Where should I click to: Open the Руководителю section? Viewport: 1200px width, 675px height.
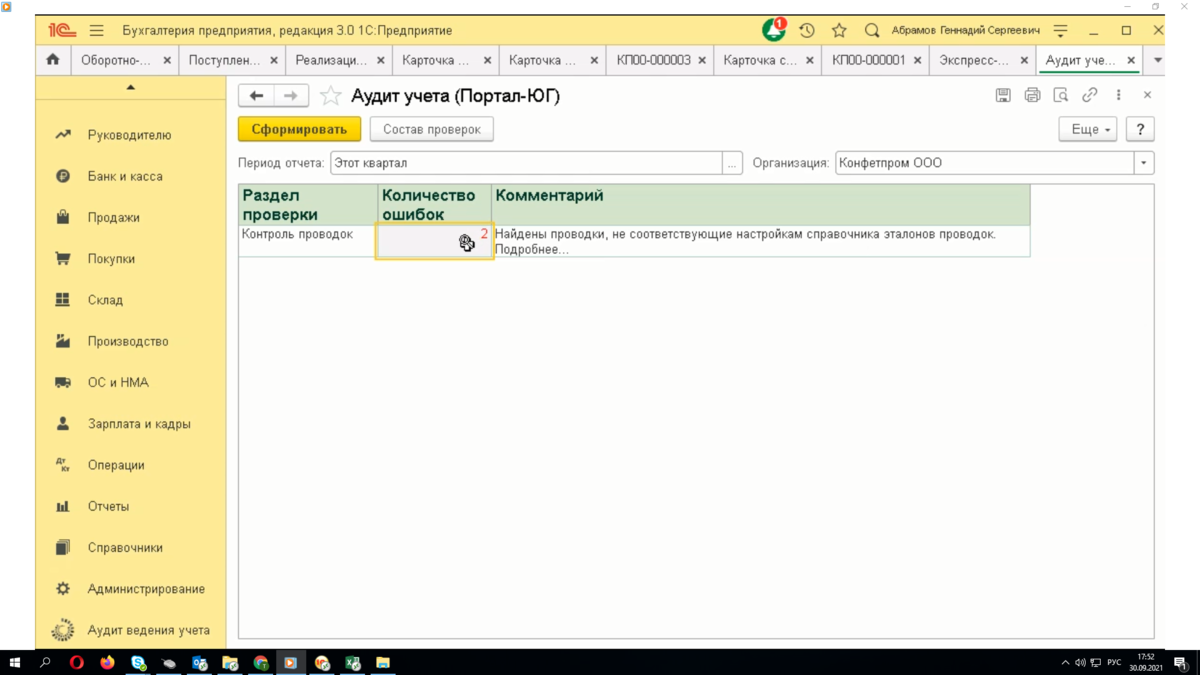coord(129,135)
